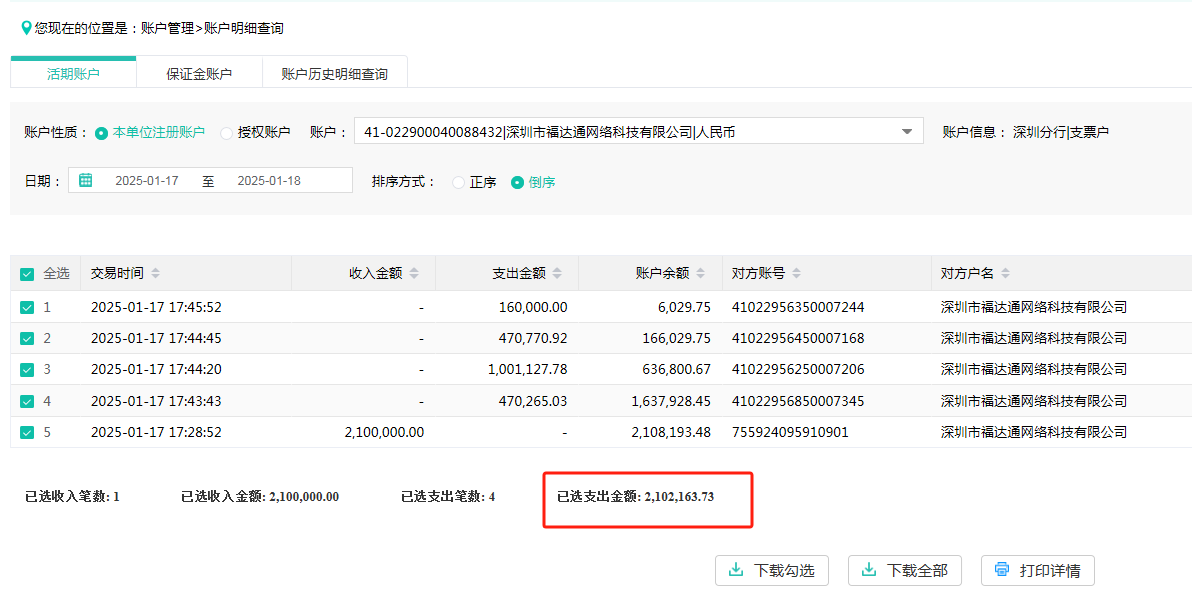Image resolution: width=1192 pixels, height=601 pixels.
Task: Click 下载勾选 button
Action: pyautogui.click(x=772, y=570)
